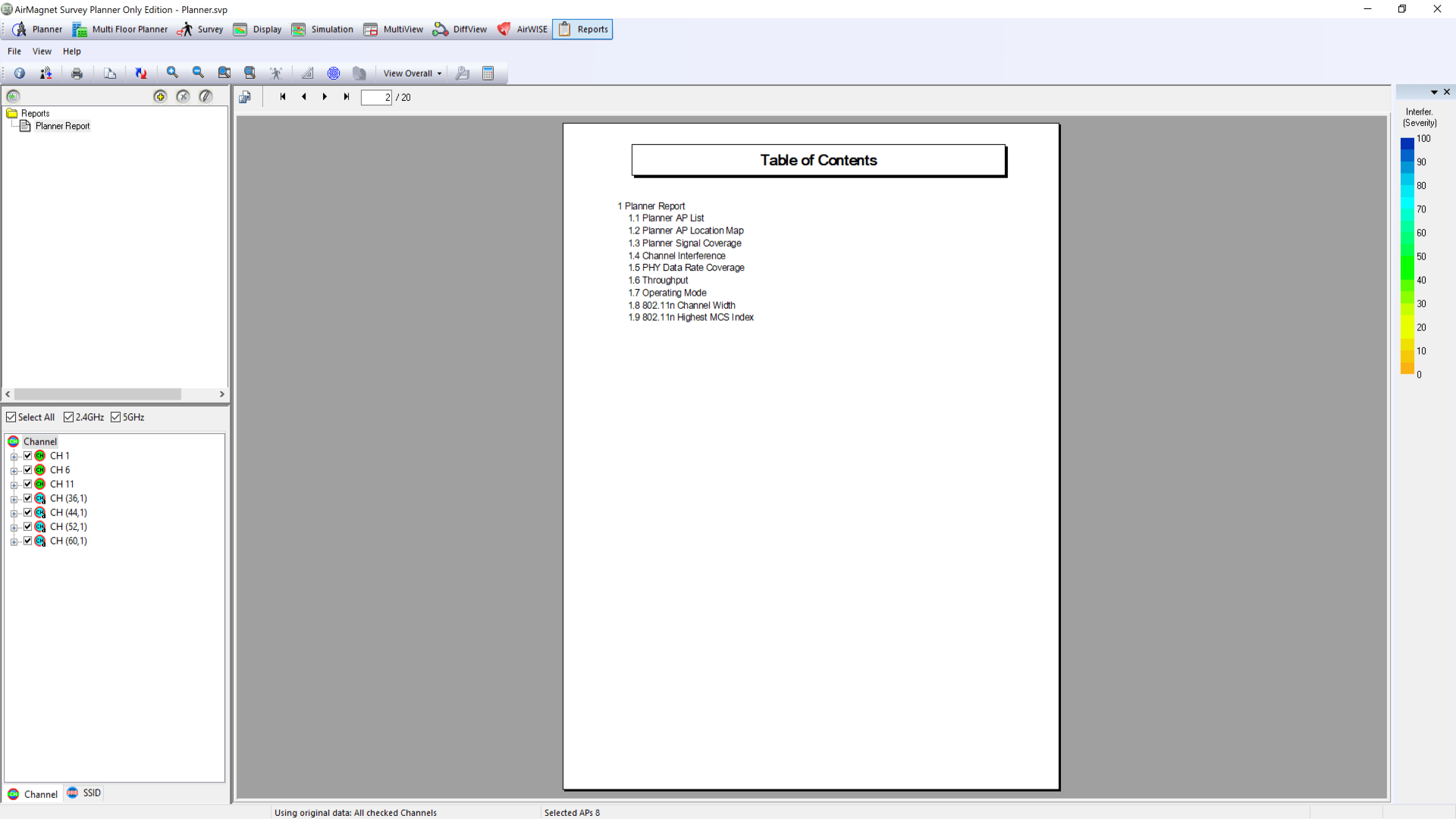Go to the next report page
This screenshot has height=819, width=1456.
325,97
